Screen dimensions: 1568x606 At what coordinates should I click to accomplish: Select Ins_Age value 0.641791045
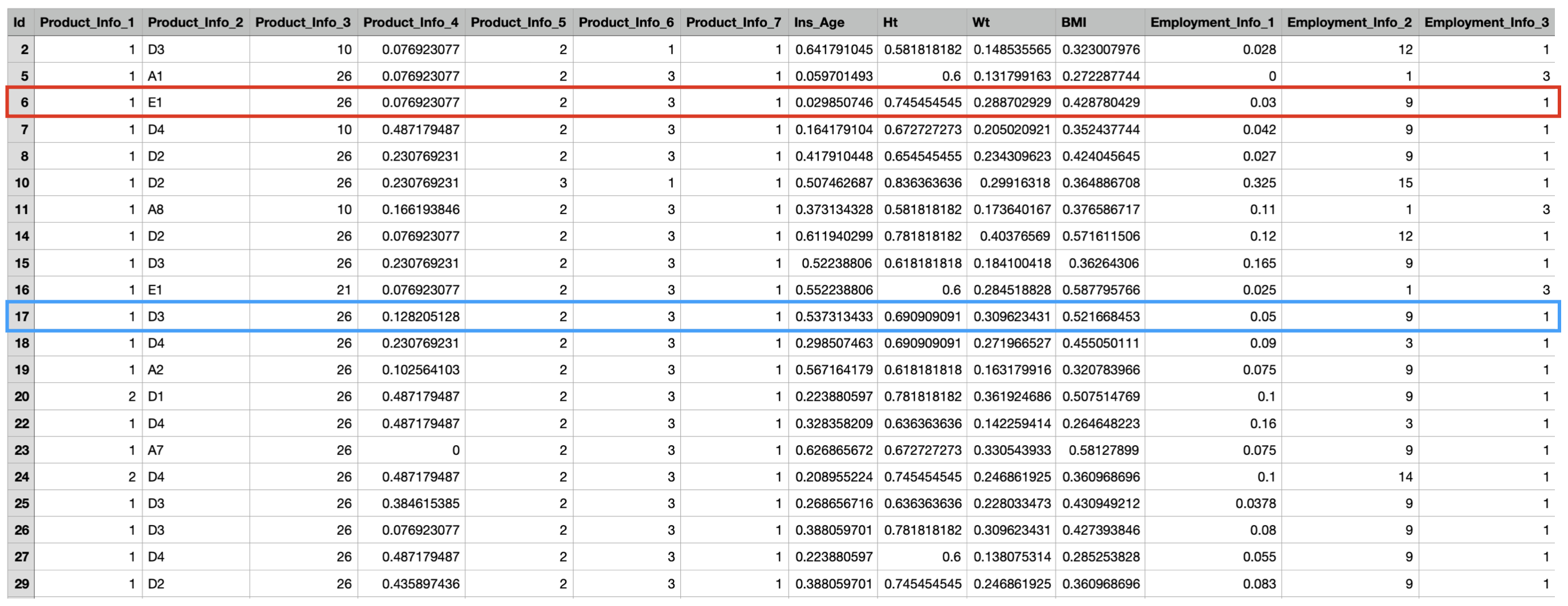833,49
